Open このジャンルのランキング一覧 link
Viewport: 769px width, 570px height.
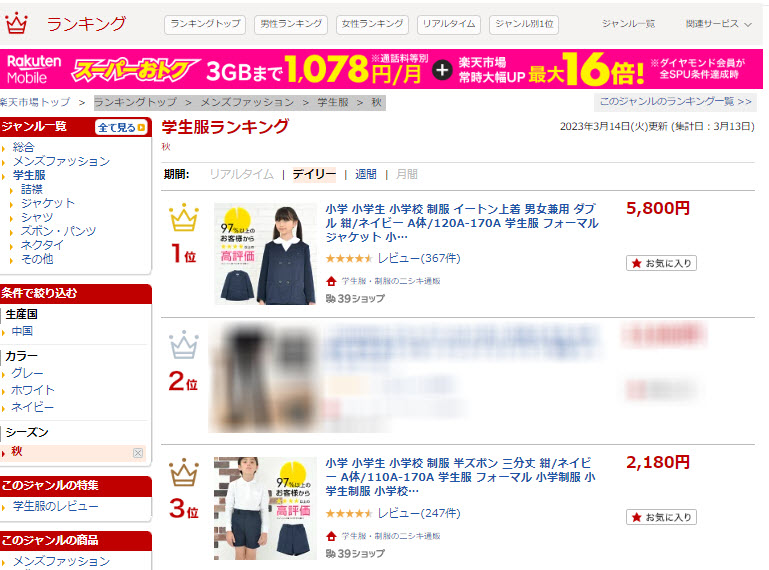675,102
